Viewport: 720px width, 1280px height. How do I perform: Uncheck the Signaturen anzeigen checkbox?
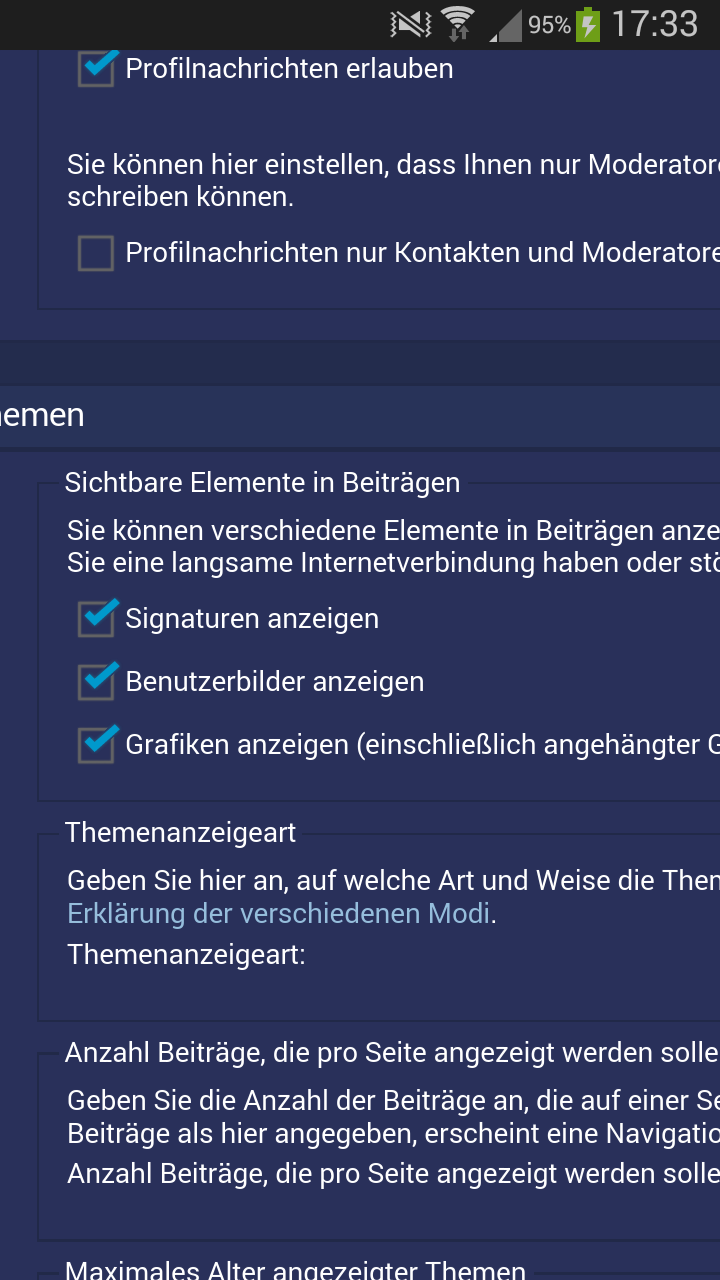96,618
